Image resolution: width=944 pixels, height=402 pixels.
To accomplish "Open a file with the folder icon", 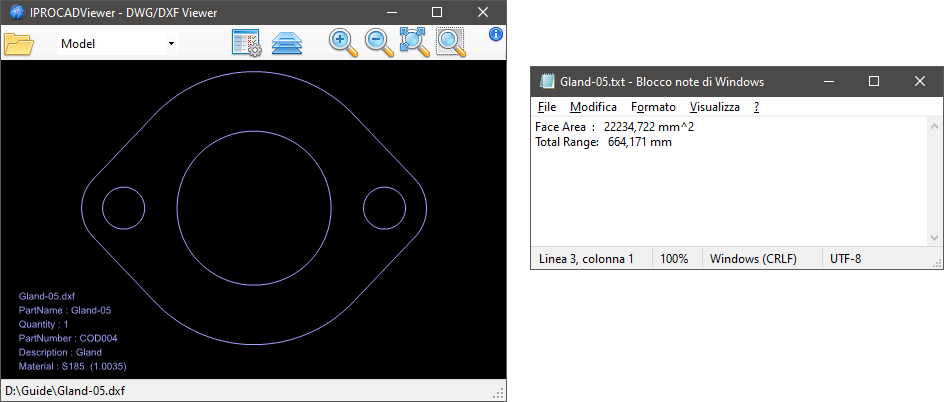I will (19, 43).
